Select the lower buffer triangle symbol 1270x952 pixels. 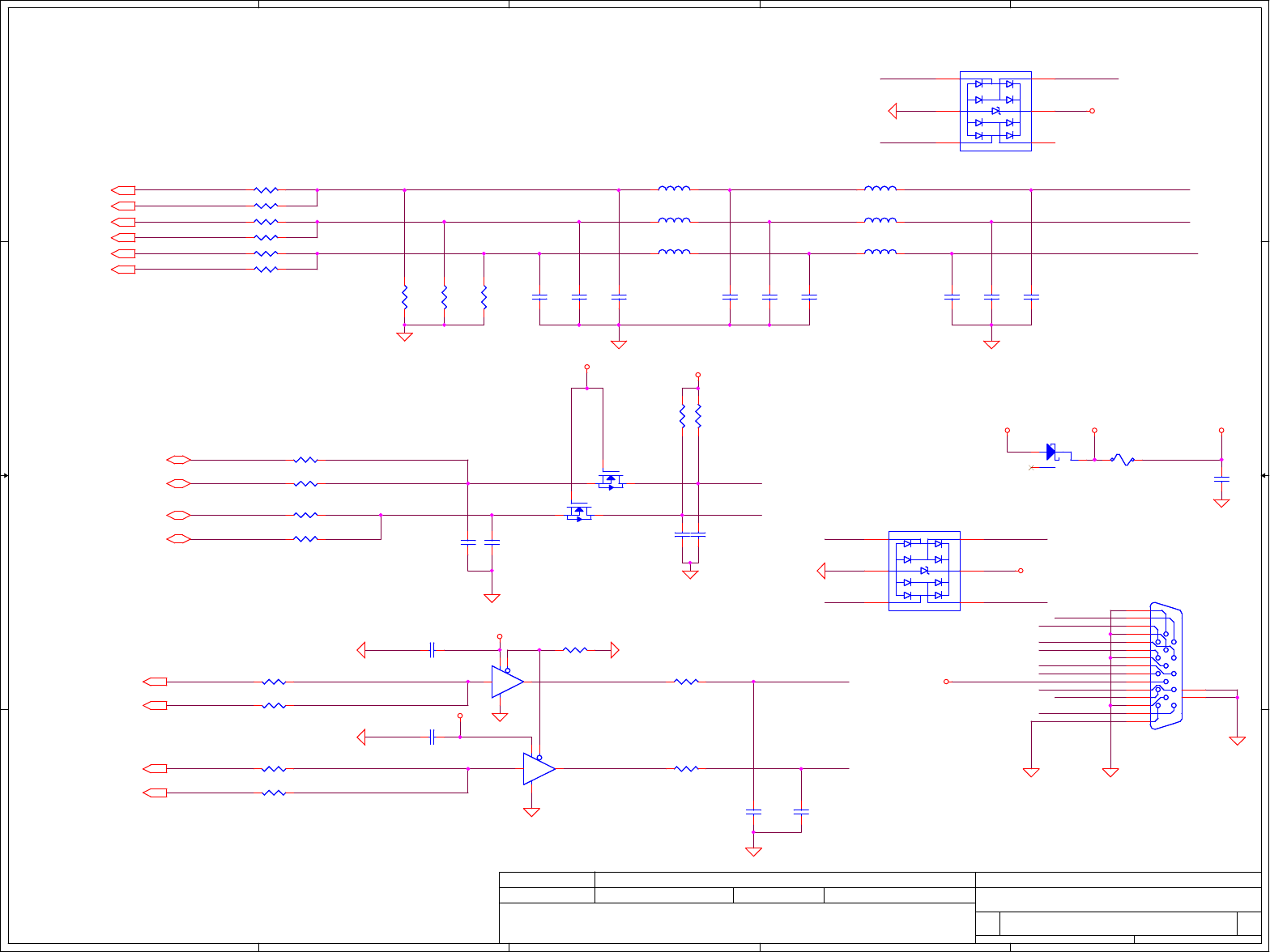click(539, 769)
